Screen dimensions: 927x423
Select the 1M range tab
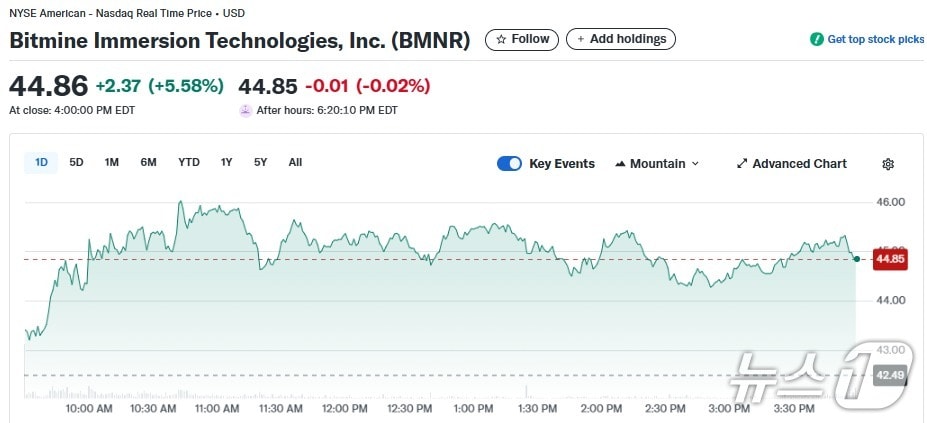[112, 163]
